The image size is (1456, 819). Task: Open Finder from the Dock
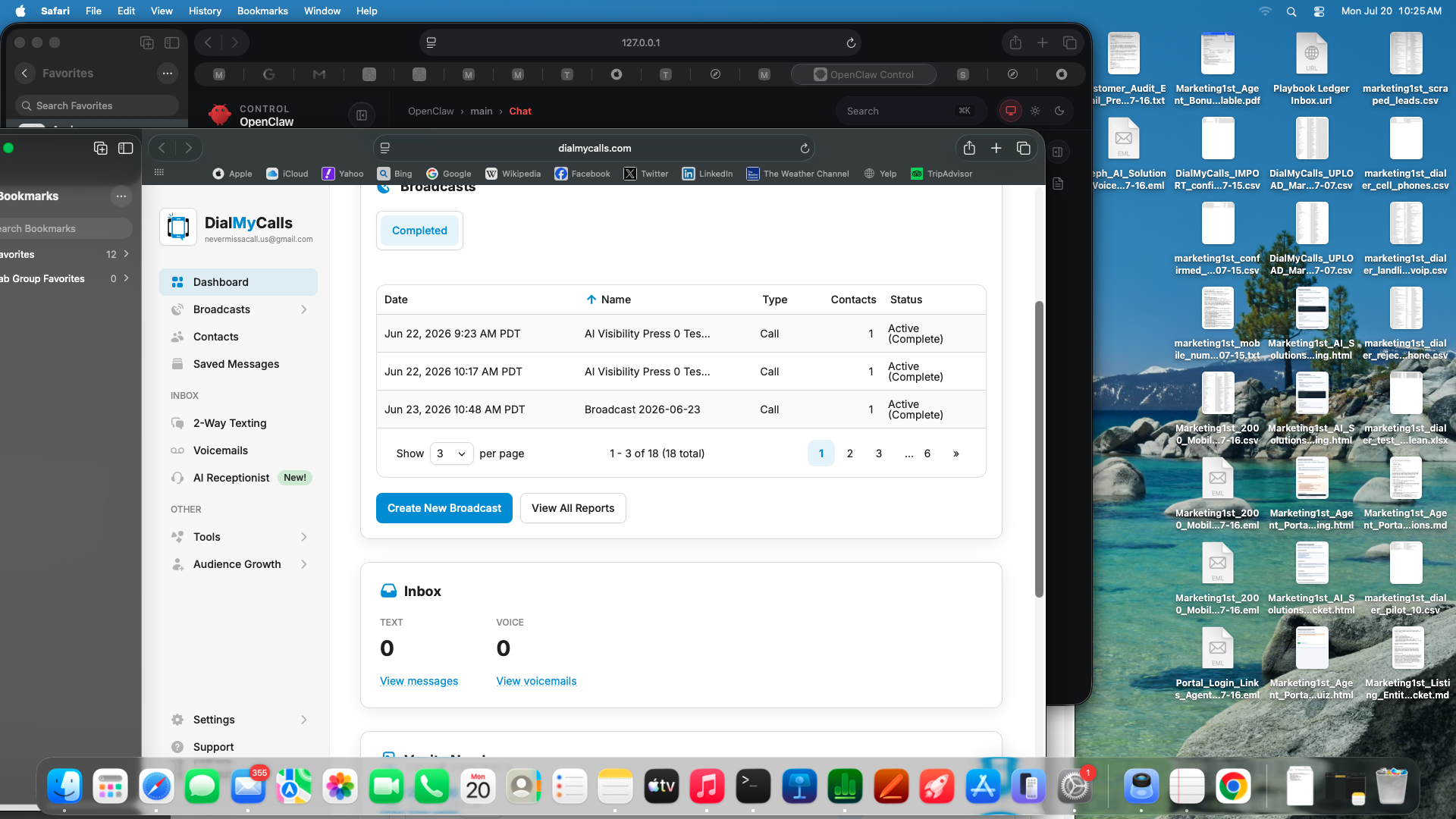[x=64, y=786]
